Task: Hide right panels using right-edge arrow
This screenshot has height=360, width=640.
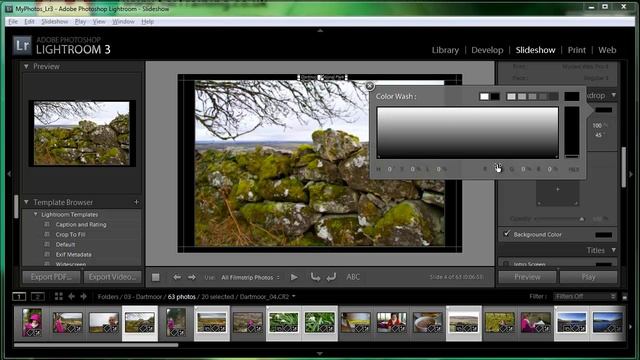Action: [631, 174]
